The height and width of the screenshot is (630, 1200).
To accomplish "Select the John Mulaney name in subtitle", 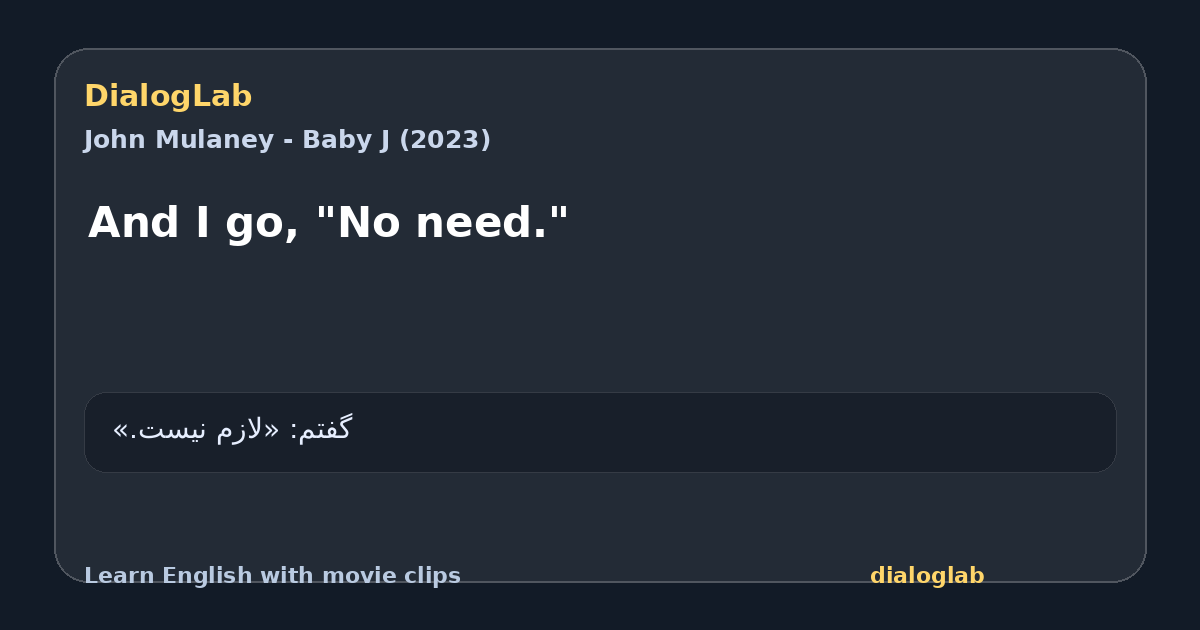I will (178, 140).
